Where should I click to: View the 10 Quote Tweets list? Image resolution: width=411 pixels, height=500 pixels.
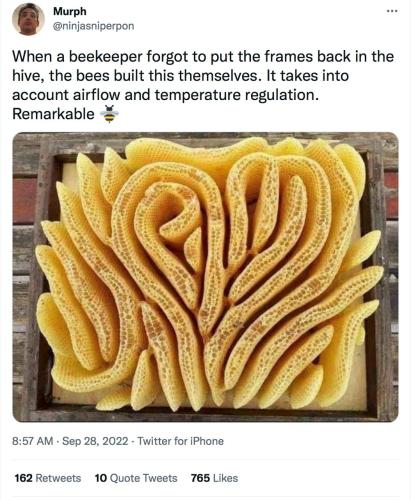click(x=136, y=478)
